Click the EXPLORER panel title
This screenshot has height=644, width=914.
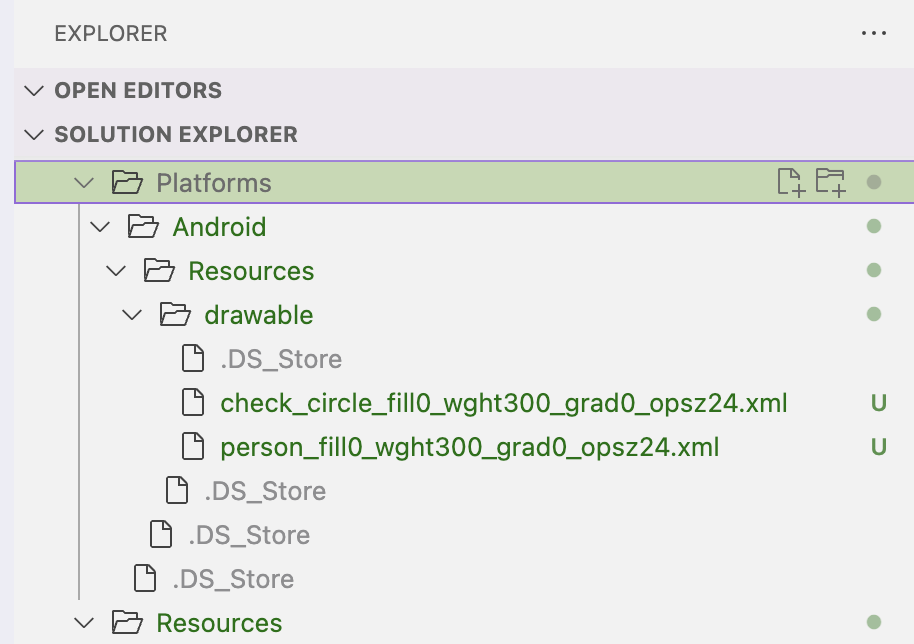(x=110, y=33)
